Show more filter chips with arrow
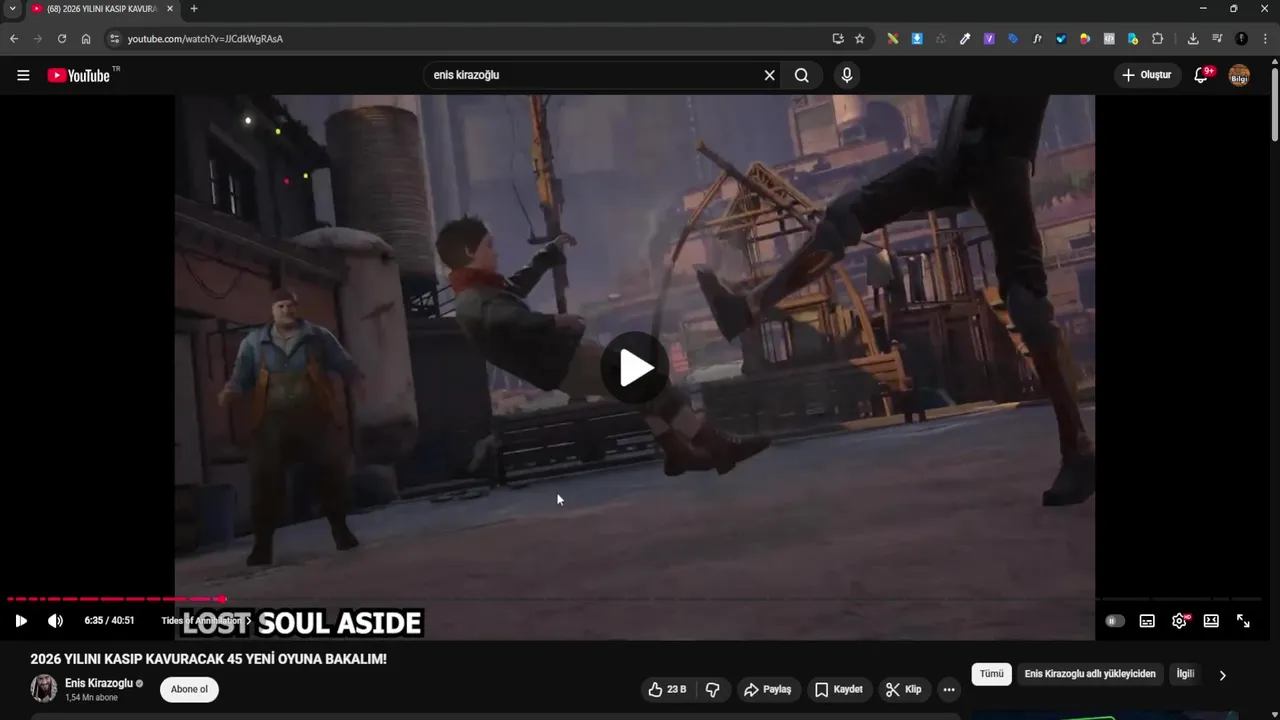Viewport: 1280px width, 720px height. click(1222, 675)
